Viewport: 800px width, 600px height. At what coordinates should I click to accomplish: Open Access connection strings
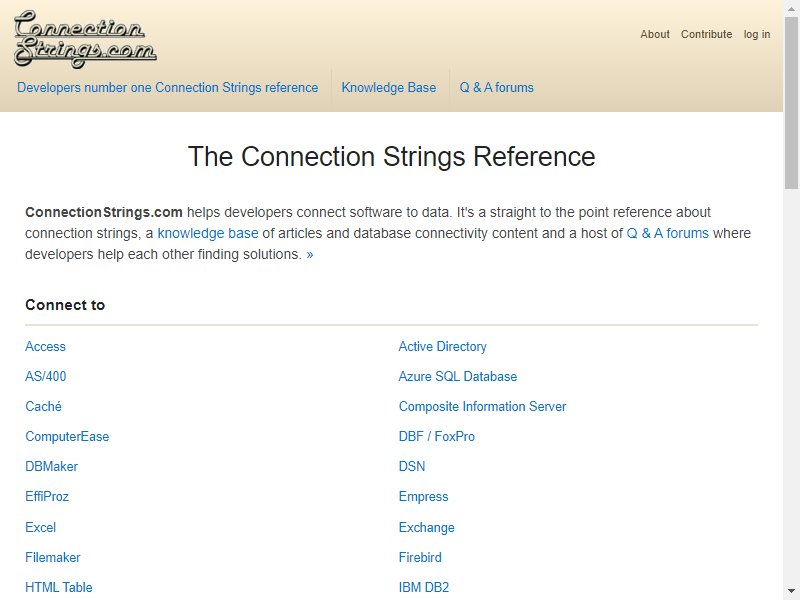[x=45, y=346]
